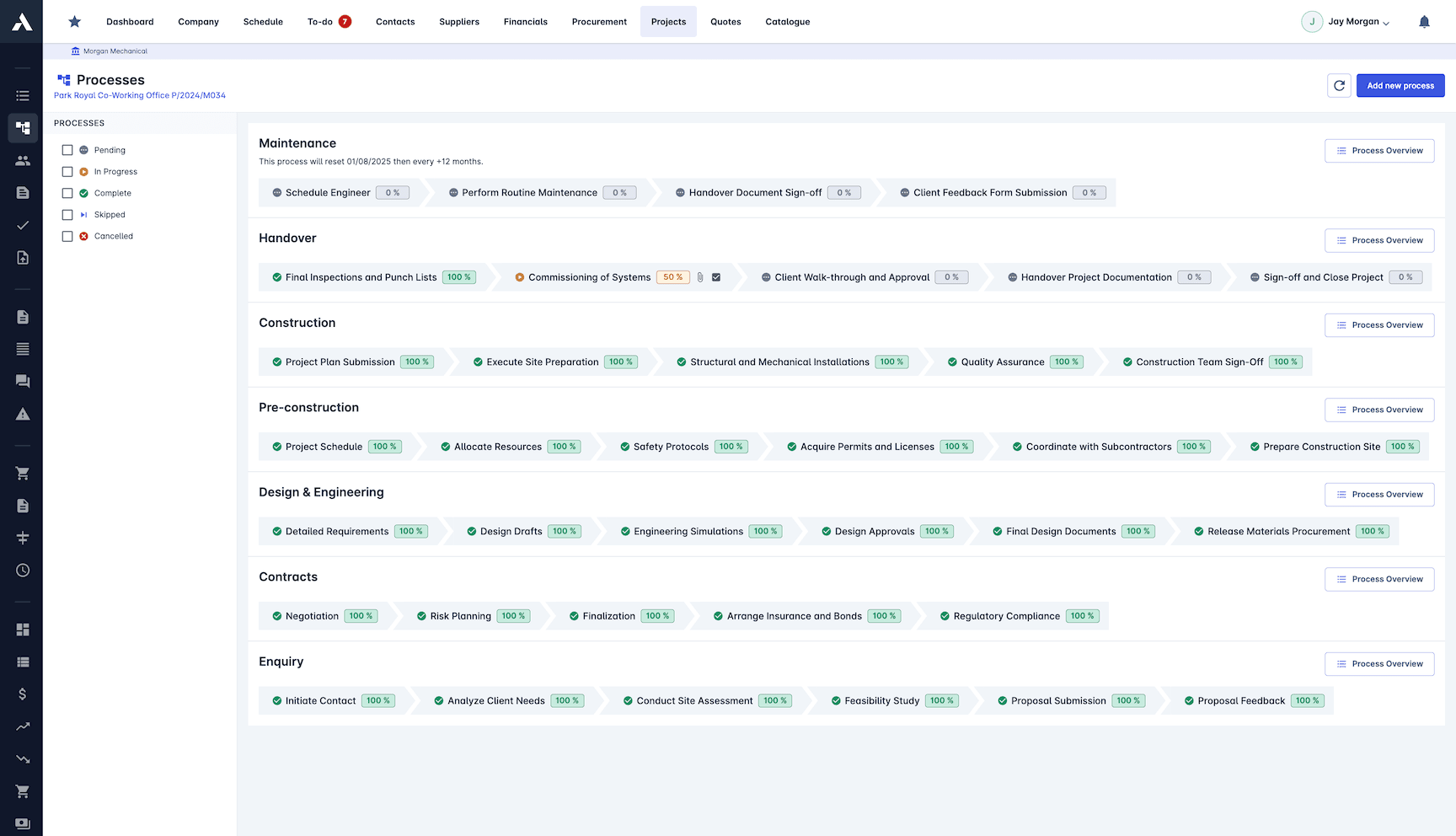1456x836 pixels.
Task: Open the Procurement menu item
Action: click(x=599, y=21)
